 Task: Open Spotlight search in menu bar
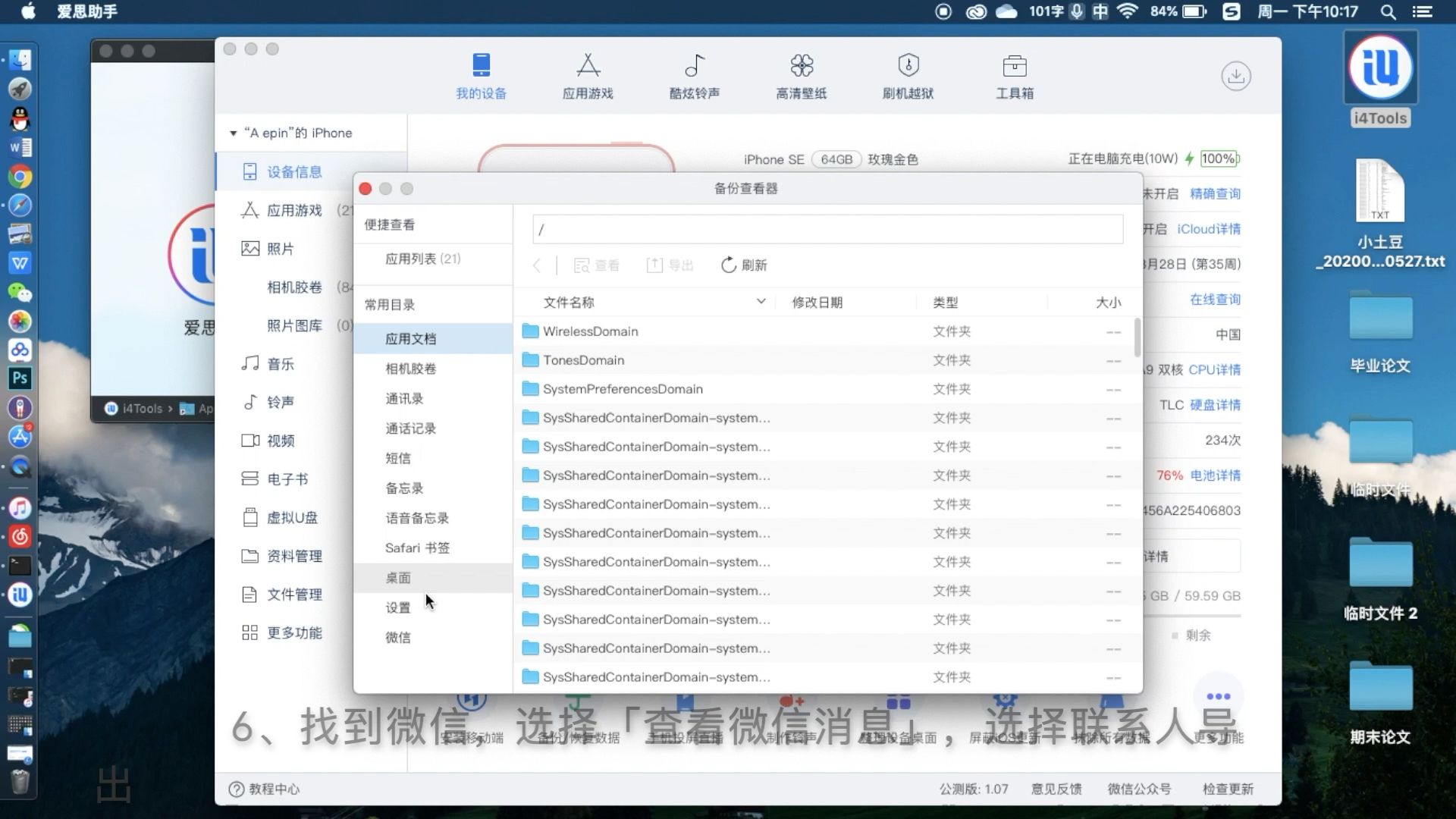click(x=1388, y=11)
